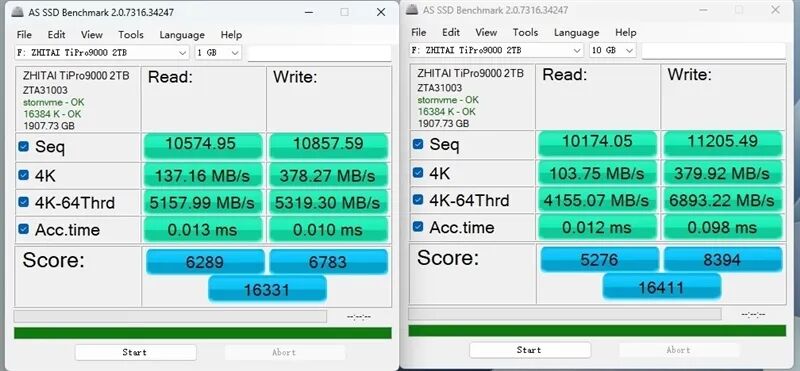
Task: Toggle 4K-64Thrd checkbox in left window
Action: coord(23,202)
